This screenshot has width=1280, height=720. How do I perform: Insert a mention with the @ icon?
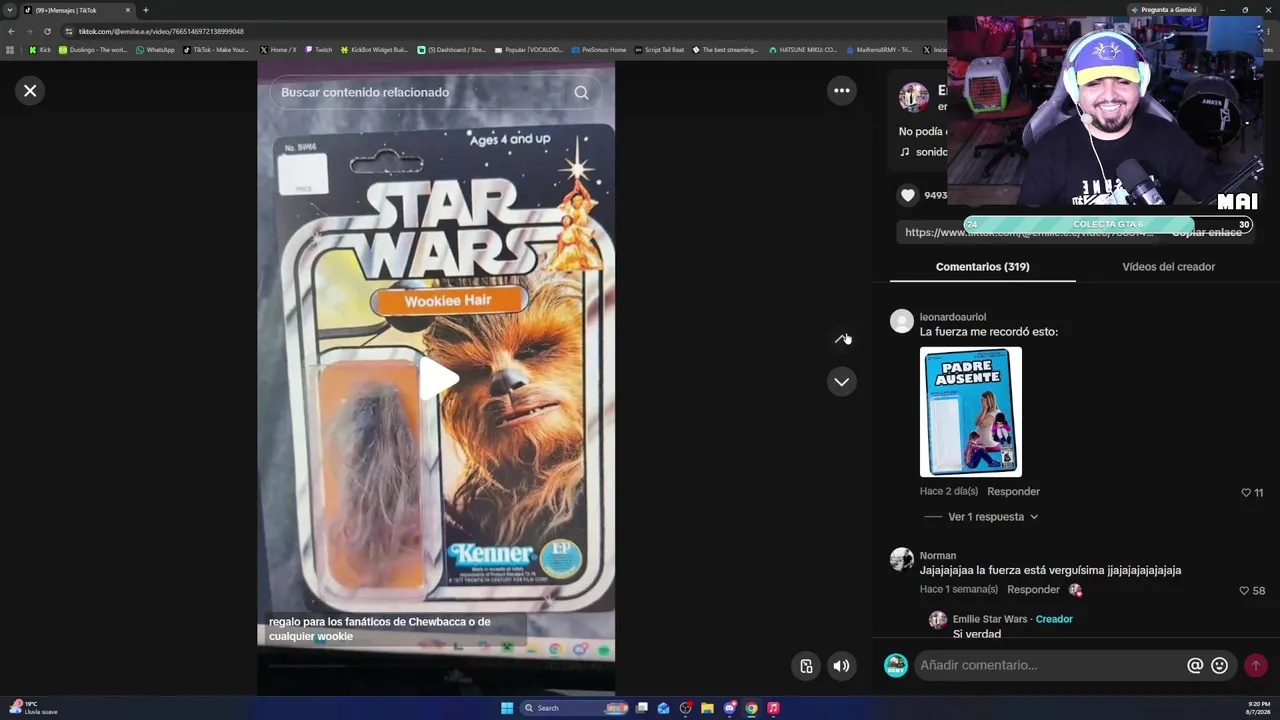point(1195,666)
